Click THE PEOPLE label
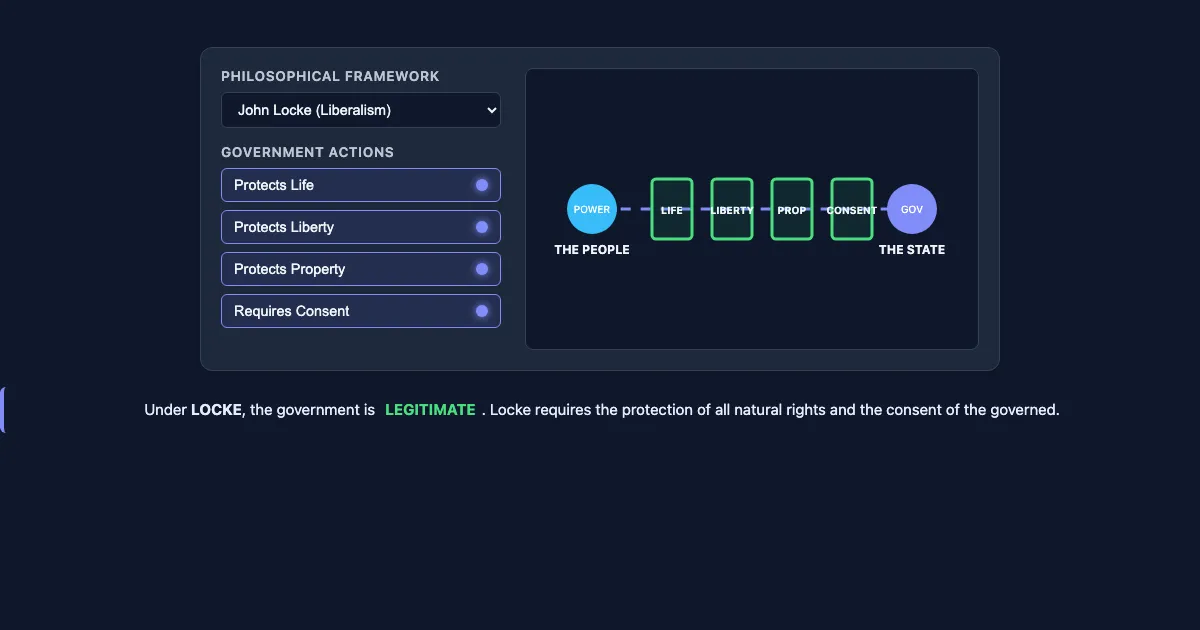The image size is (1200, 630). point(592,250)
